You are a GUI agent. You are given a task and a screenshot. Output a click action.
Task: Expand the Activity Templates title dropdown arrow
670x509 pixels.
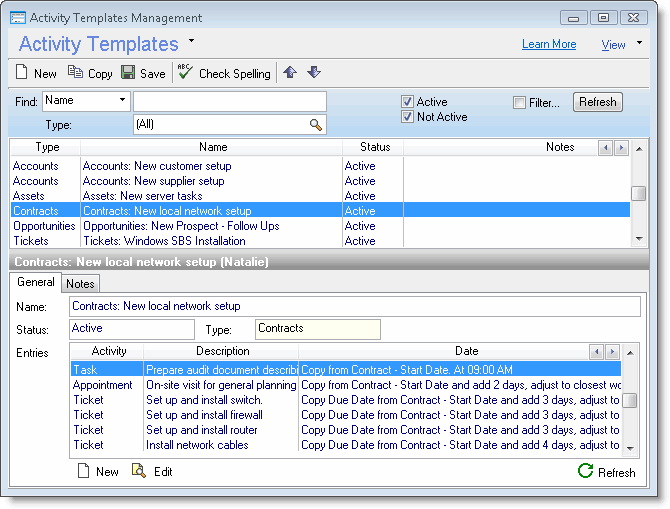pos(191,41)
